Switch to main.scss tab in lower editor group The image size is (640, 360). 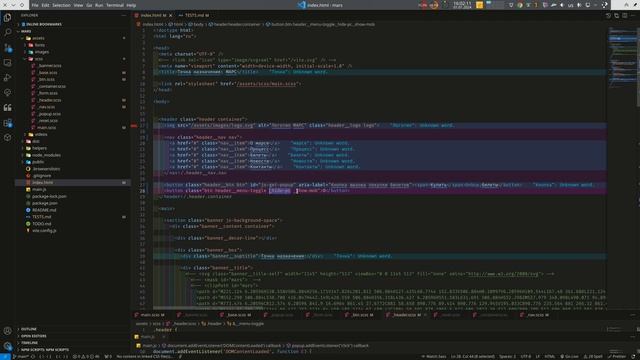click(149, 315)
